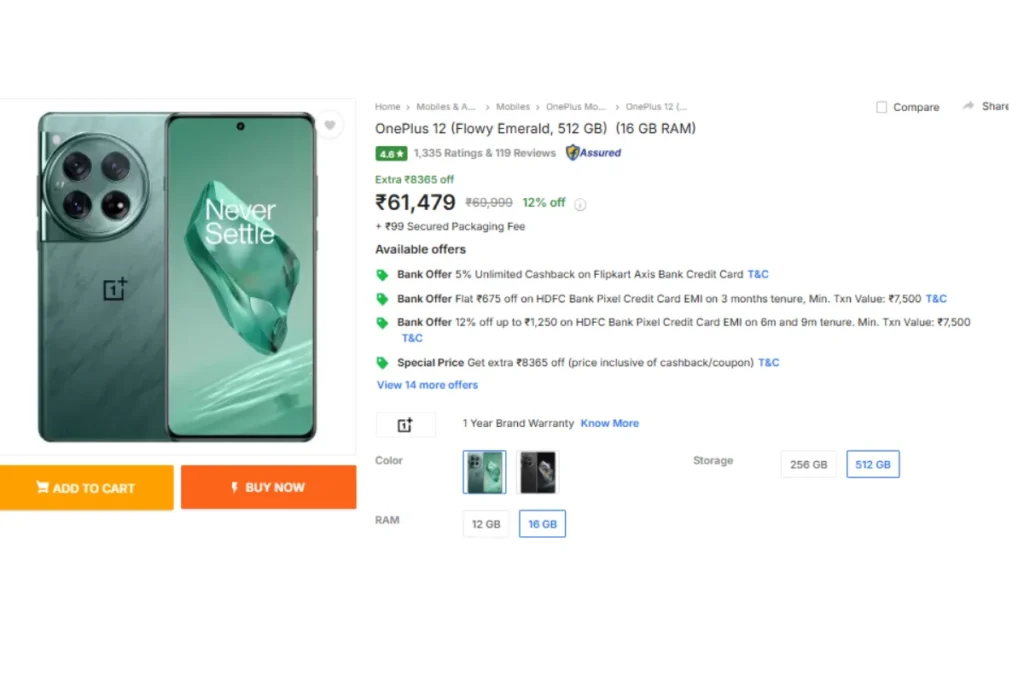The width and height of the screenshot is (1024, 683).
Task: Click the OnePlus 12 product image
Action: tap(177, 277)
